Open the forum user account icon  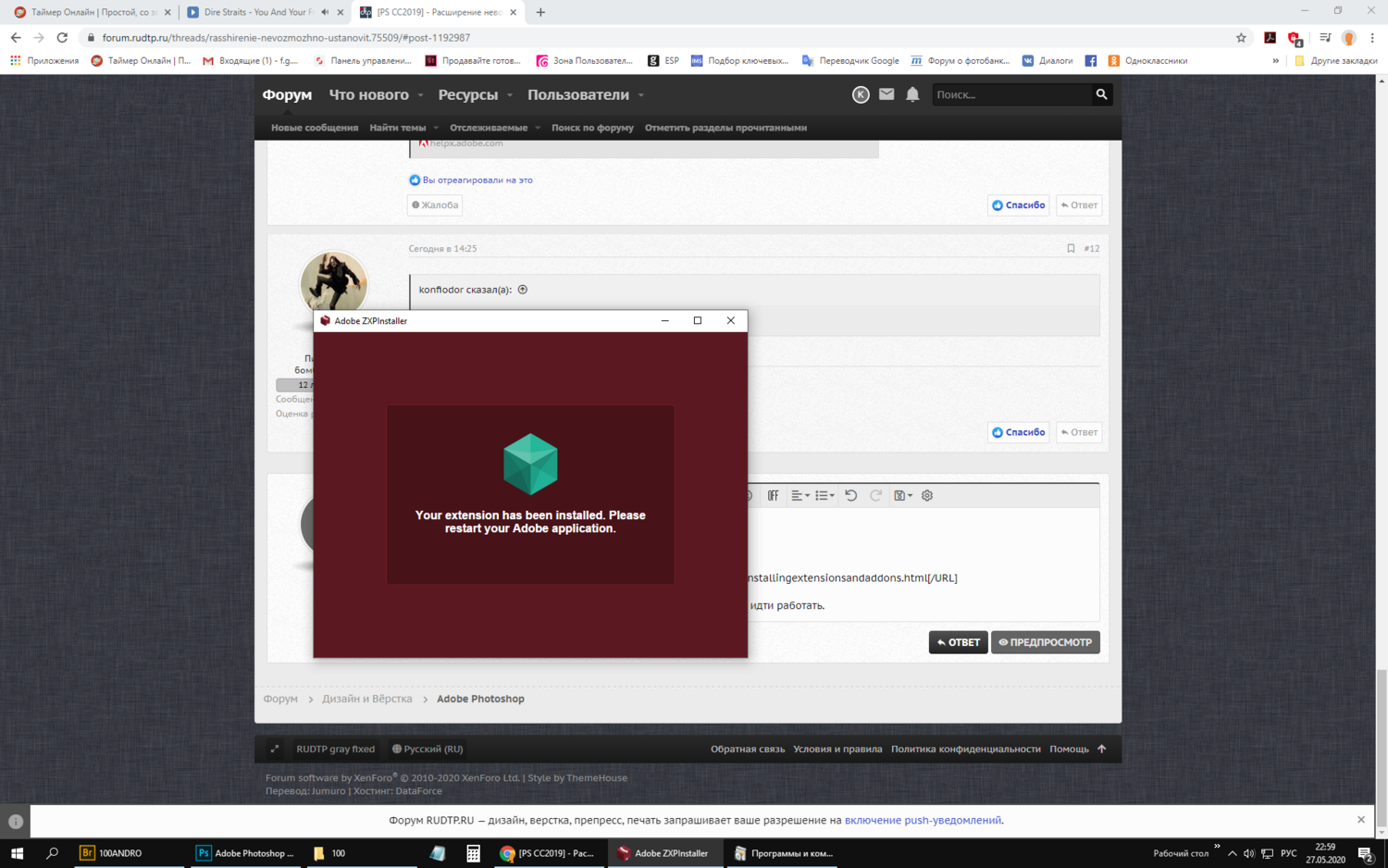pos(861,94)
